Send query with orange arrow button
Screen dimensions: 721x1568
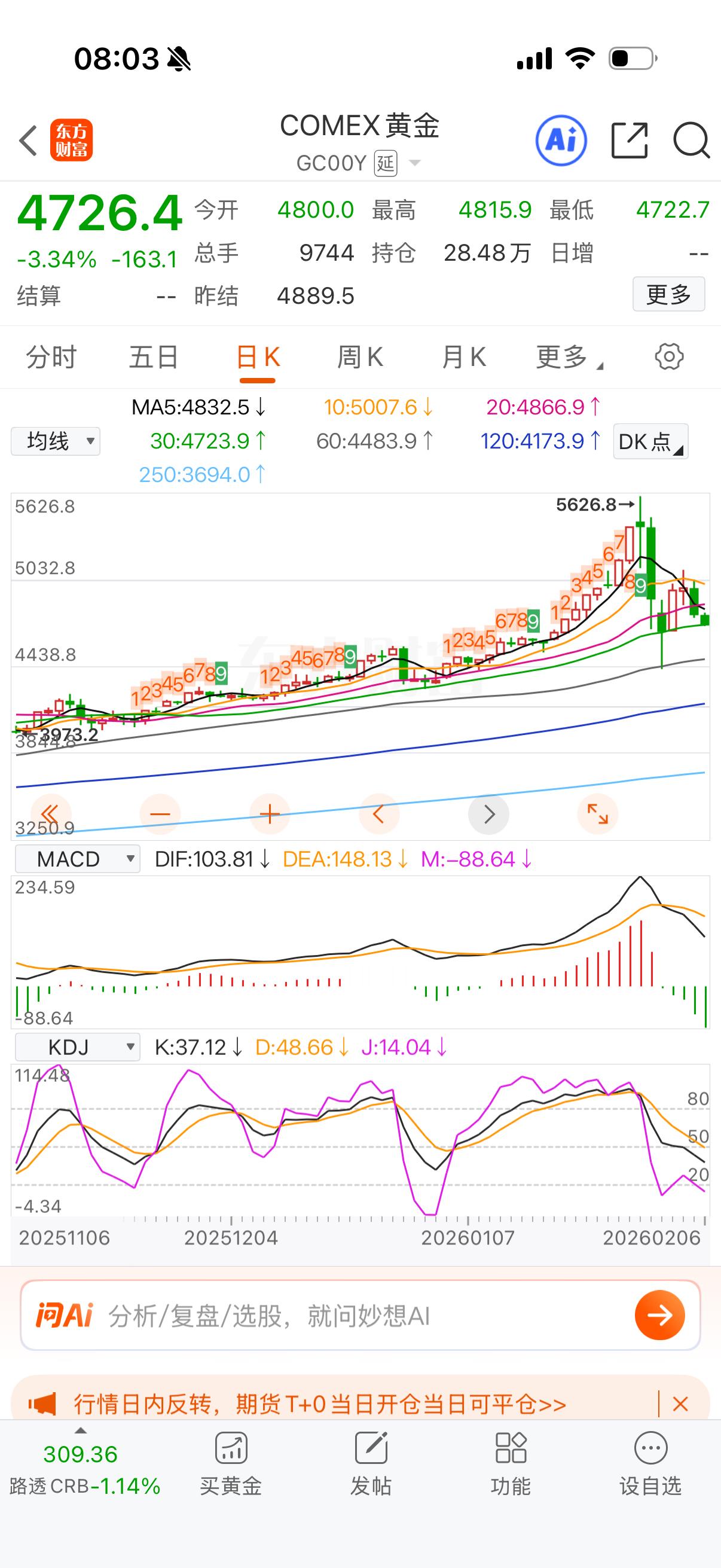[659, 1315]
